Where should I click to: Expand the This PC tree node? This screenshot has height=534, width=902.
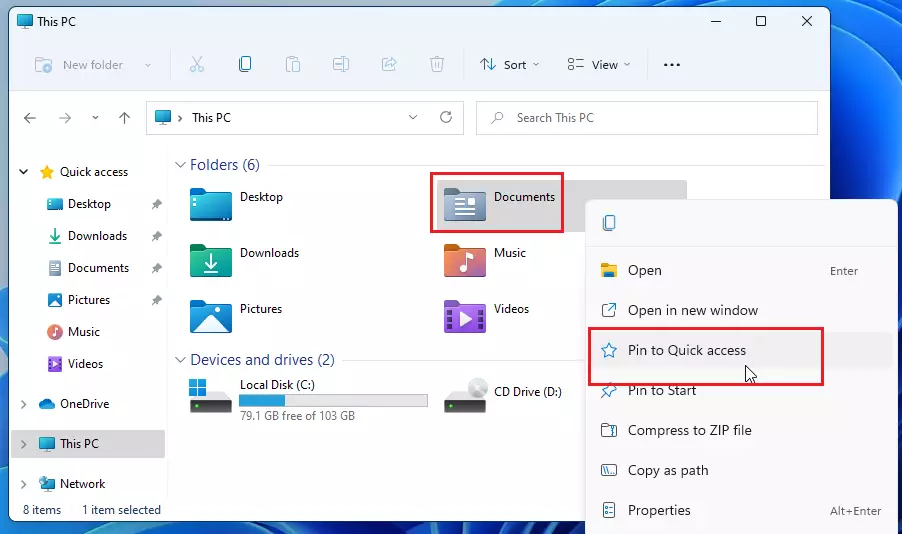click(x=24, y=444)
